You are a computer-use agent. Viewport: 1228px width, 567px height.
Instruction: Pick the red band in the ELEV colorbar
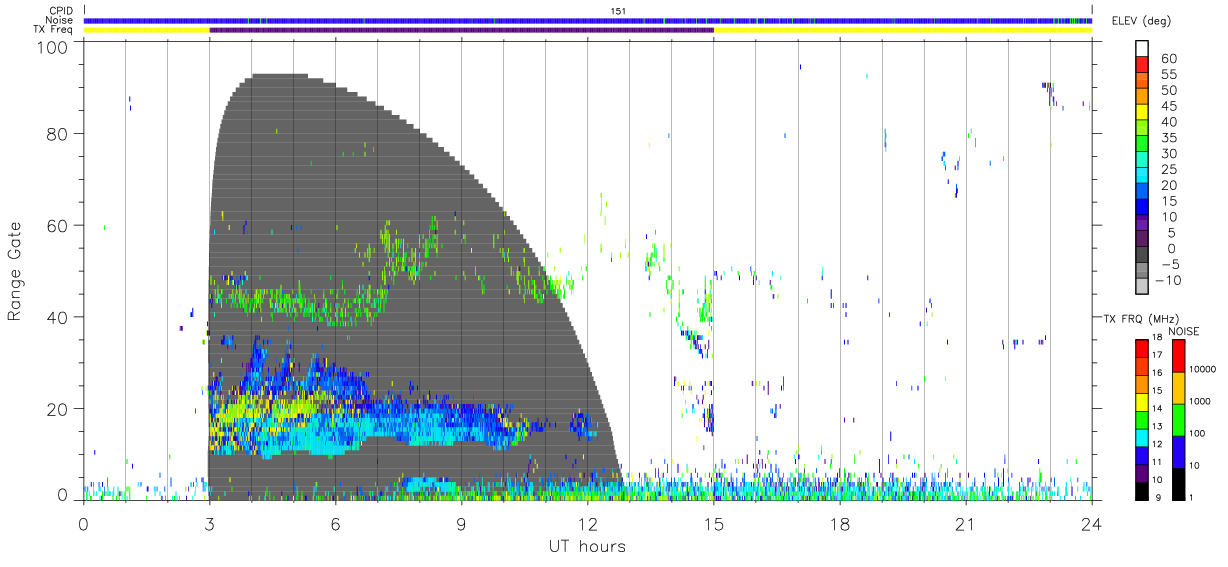pos(1141,64)
